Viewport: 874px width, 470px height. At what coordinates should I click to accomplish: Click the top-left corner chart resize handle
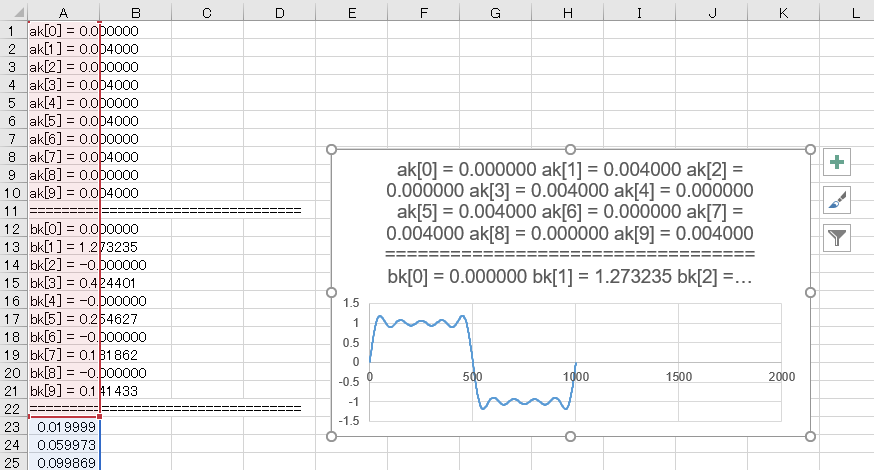pos(331,150)
